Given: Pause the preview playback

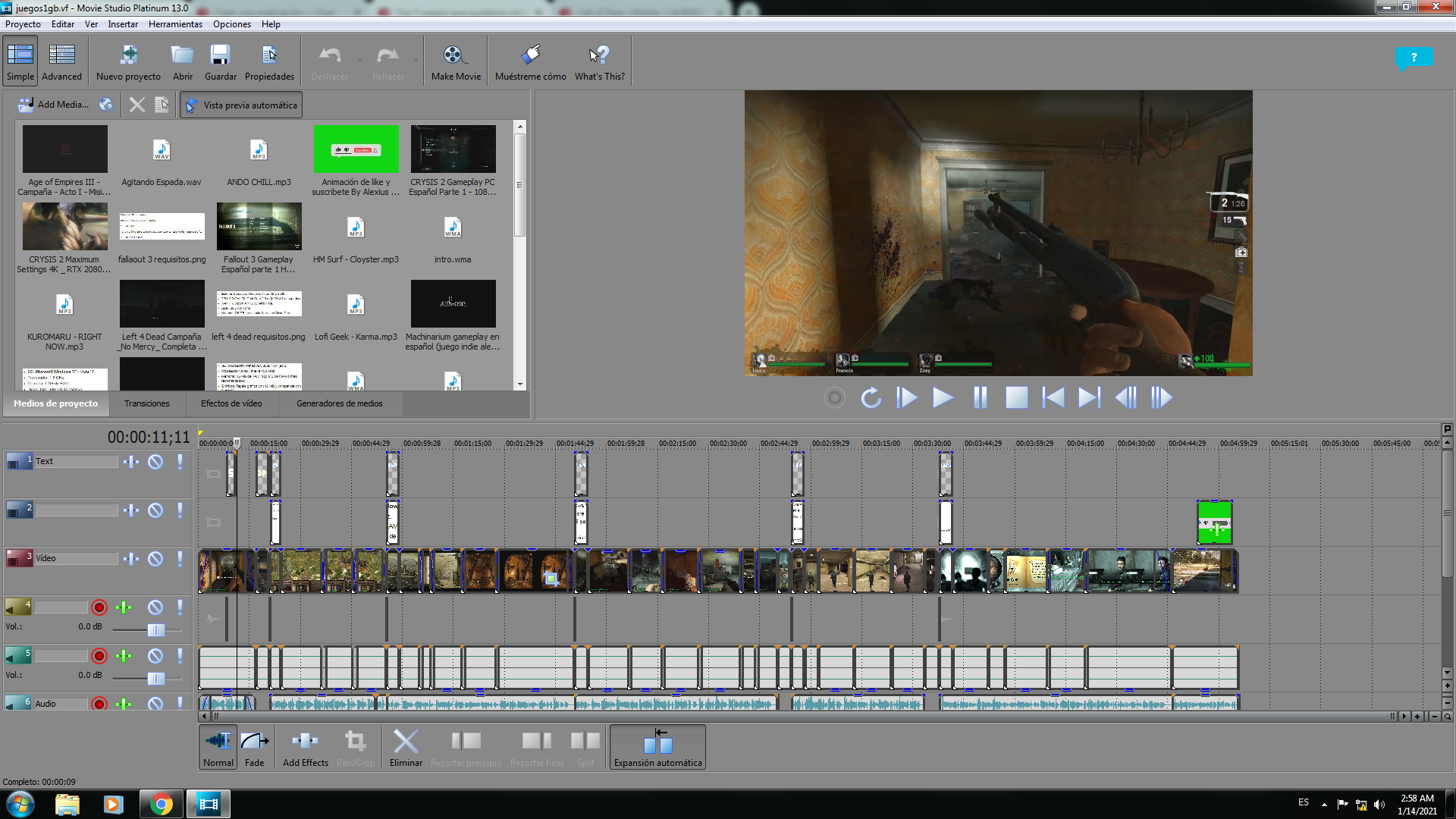Looking at the screenshot, I should coord(980,397).
